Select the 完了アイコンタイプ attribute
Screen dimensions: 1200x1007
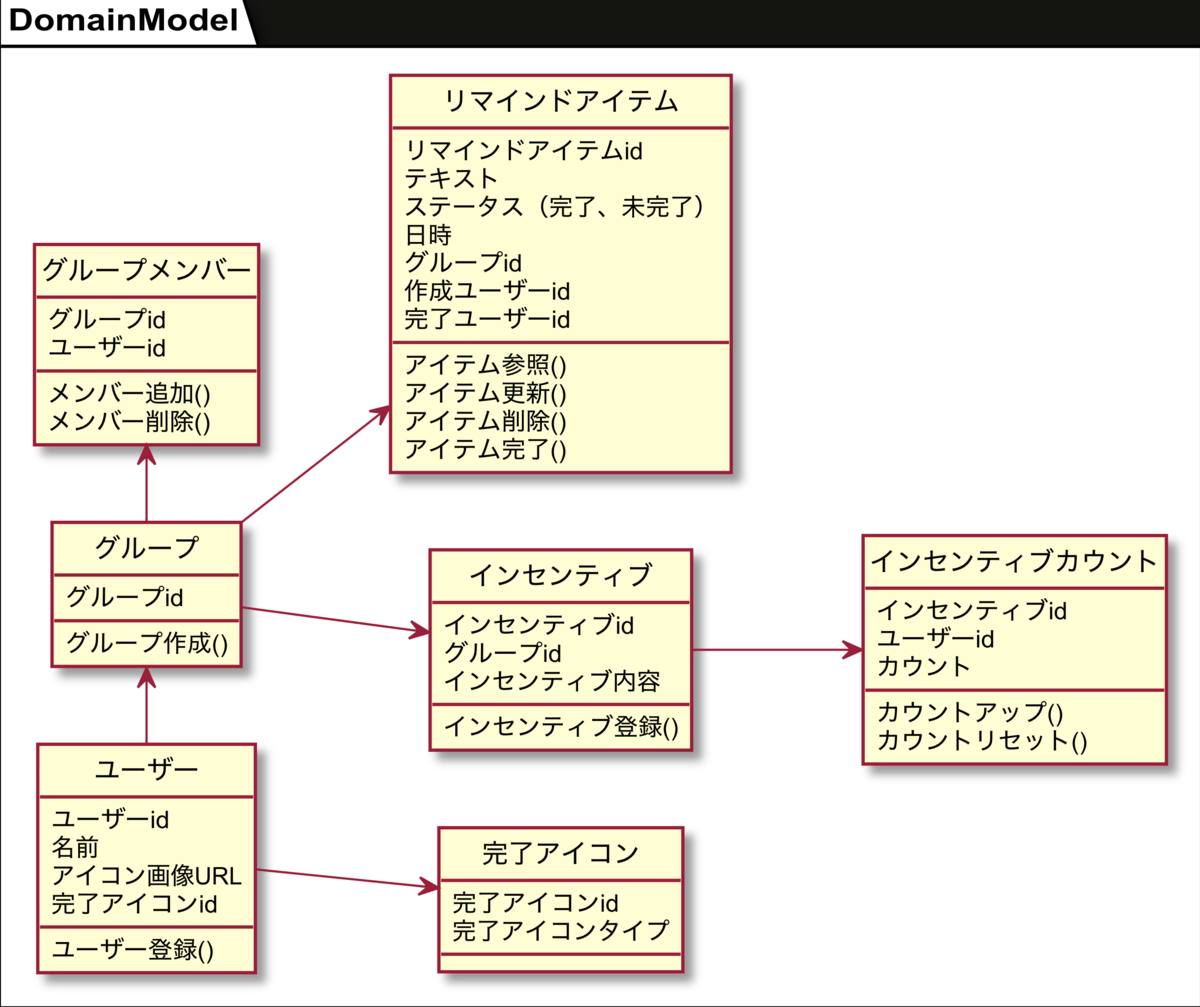(x=561, y=931)
